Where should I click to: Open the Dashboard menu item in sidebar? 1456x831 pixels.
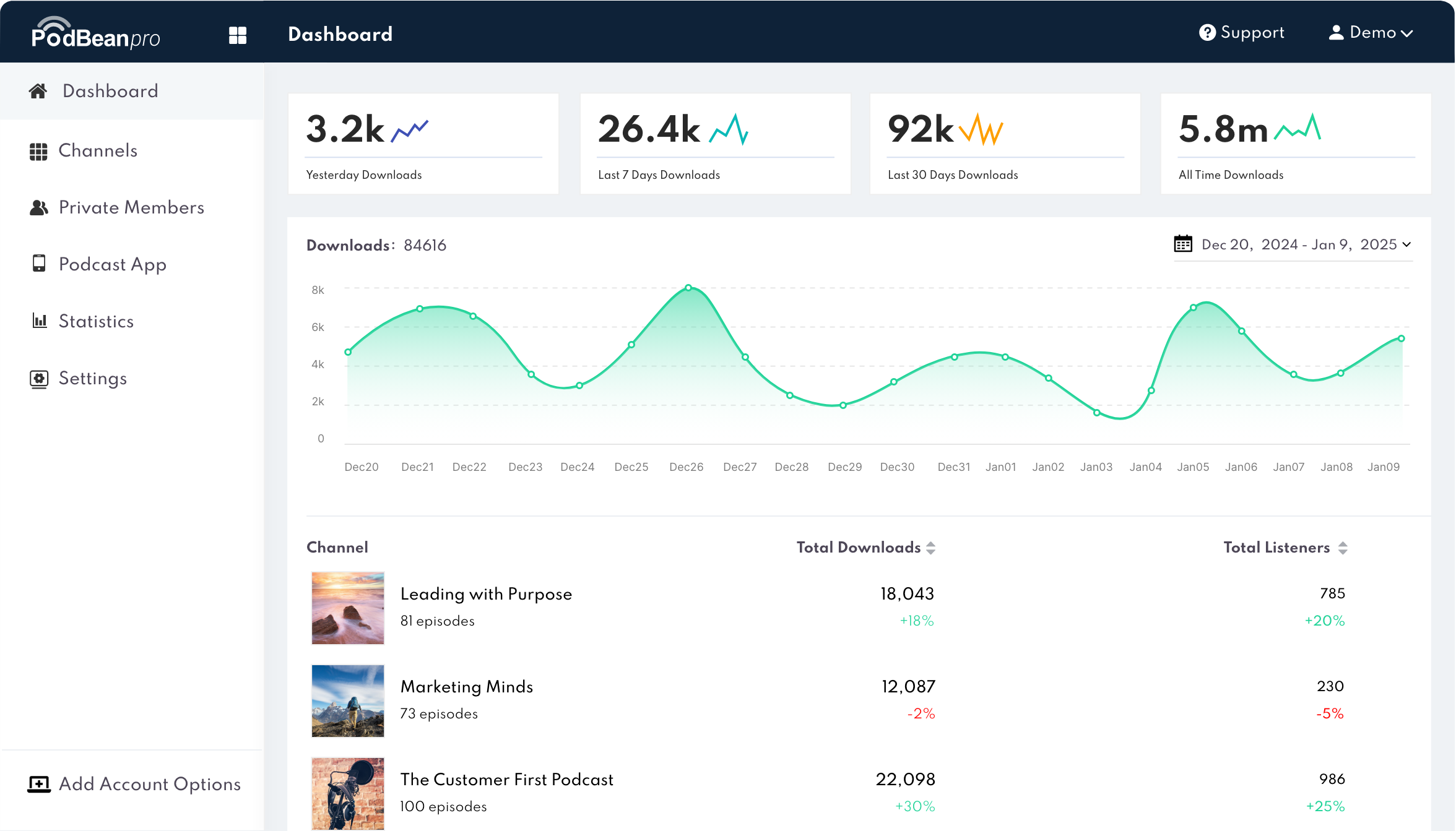click(110, 90)
